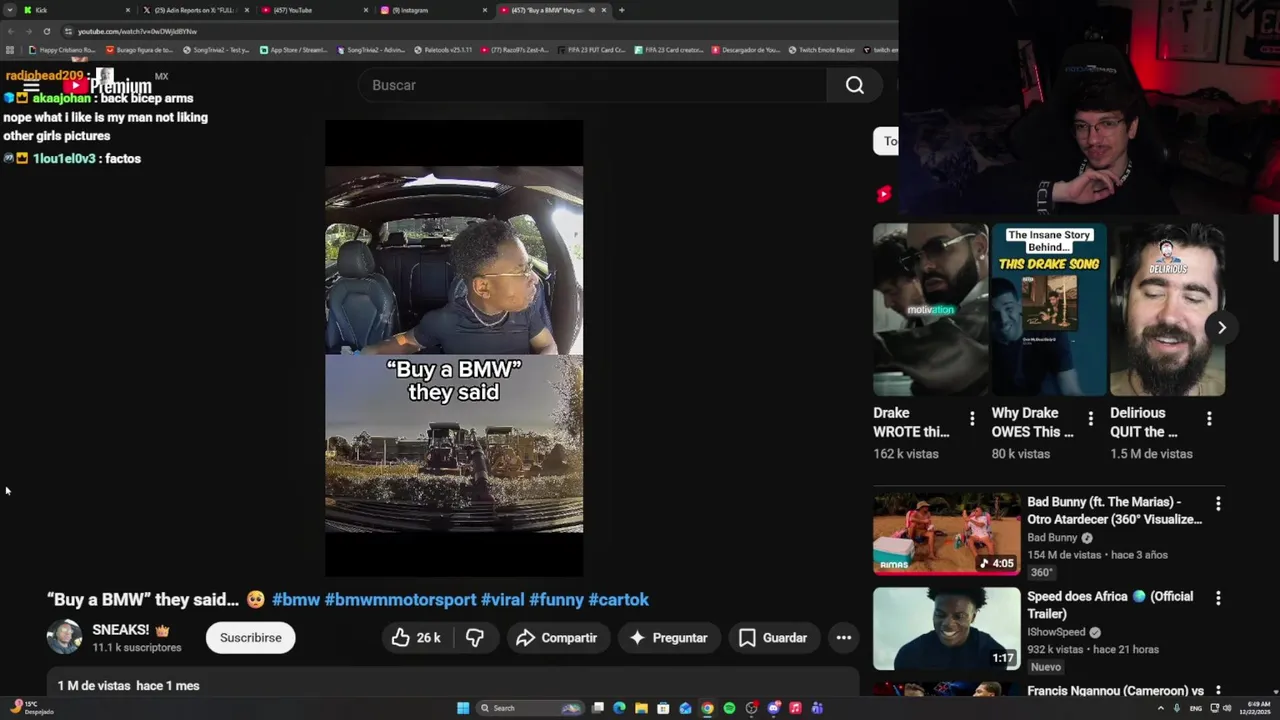Image resolution: width=1280 pixels, height=720 pixels.
Task: Click the #bmwmmotorsport hashtag link
Action: (400, 599)
